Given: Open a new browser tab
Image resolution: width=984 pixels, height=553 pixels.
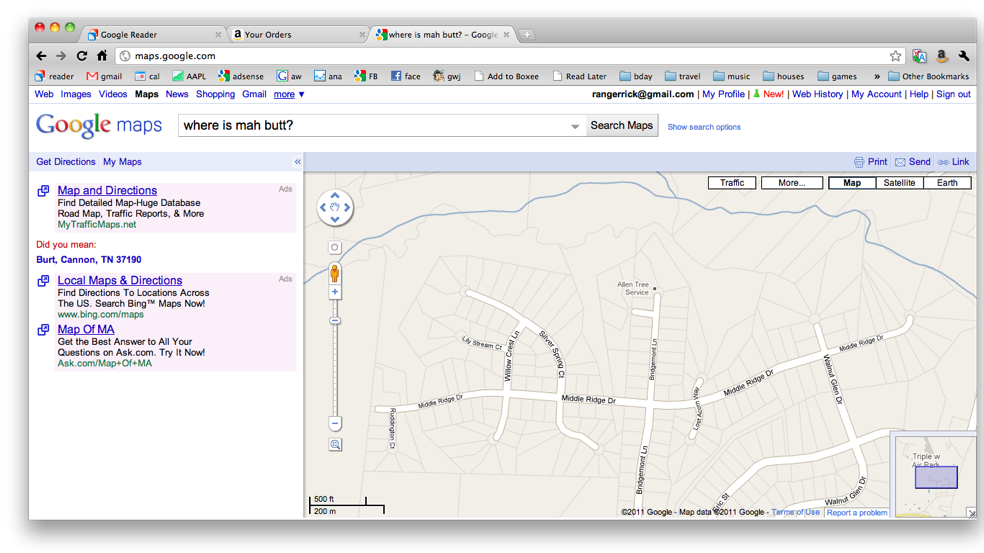Looking at the screenshot, I should click(527, 35).
